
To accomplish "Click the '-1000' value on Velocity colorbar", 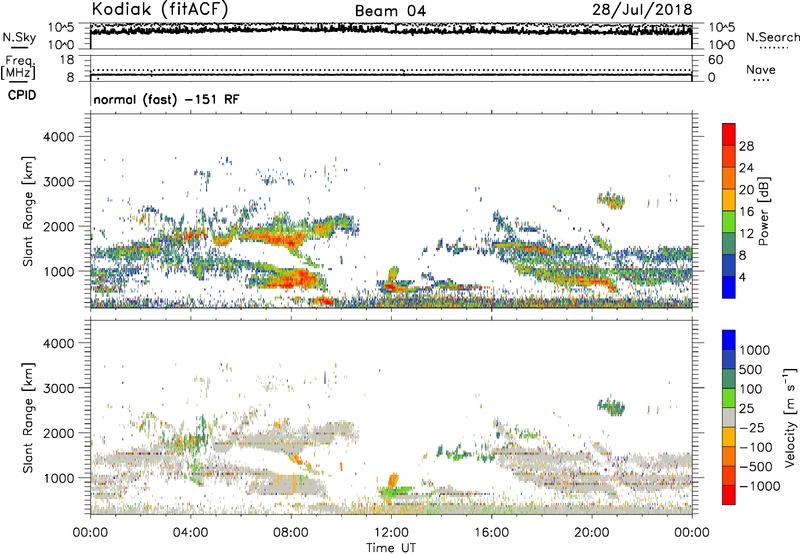I will (x=759, y=486).
